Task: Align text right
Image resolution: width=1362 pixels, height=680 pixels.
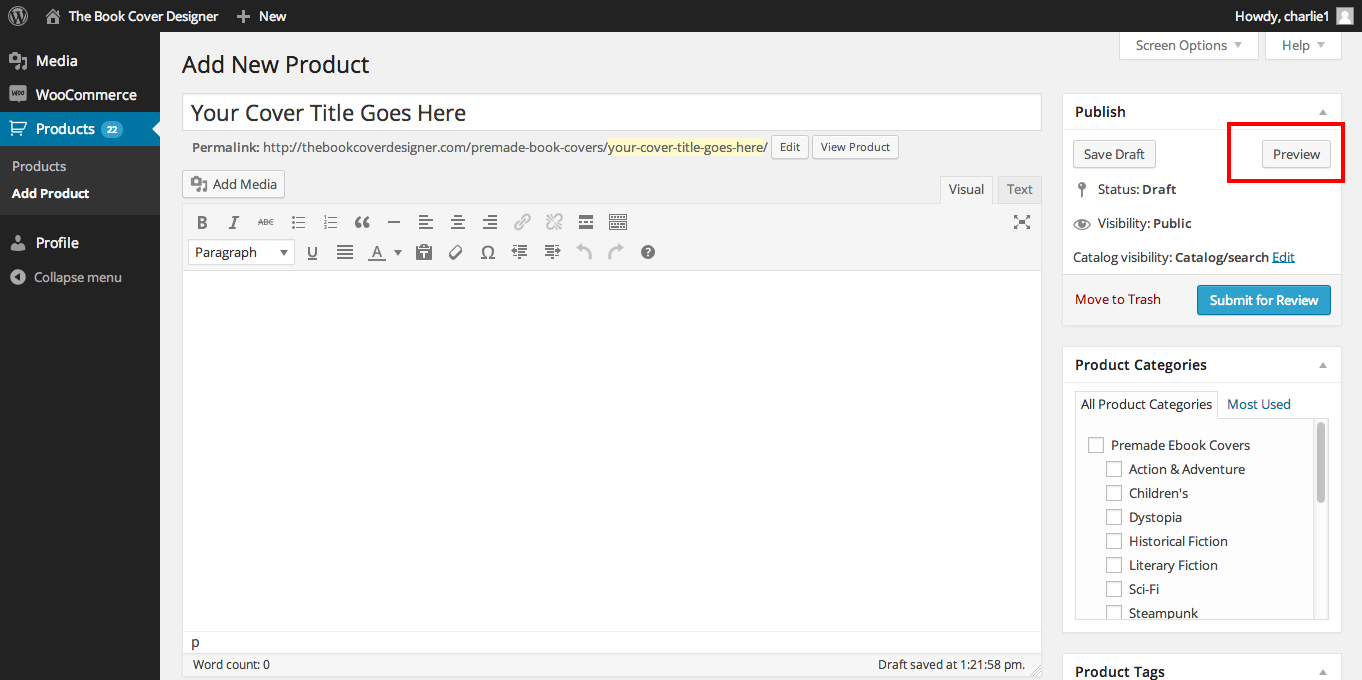Action: click(490, 222)
